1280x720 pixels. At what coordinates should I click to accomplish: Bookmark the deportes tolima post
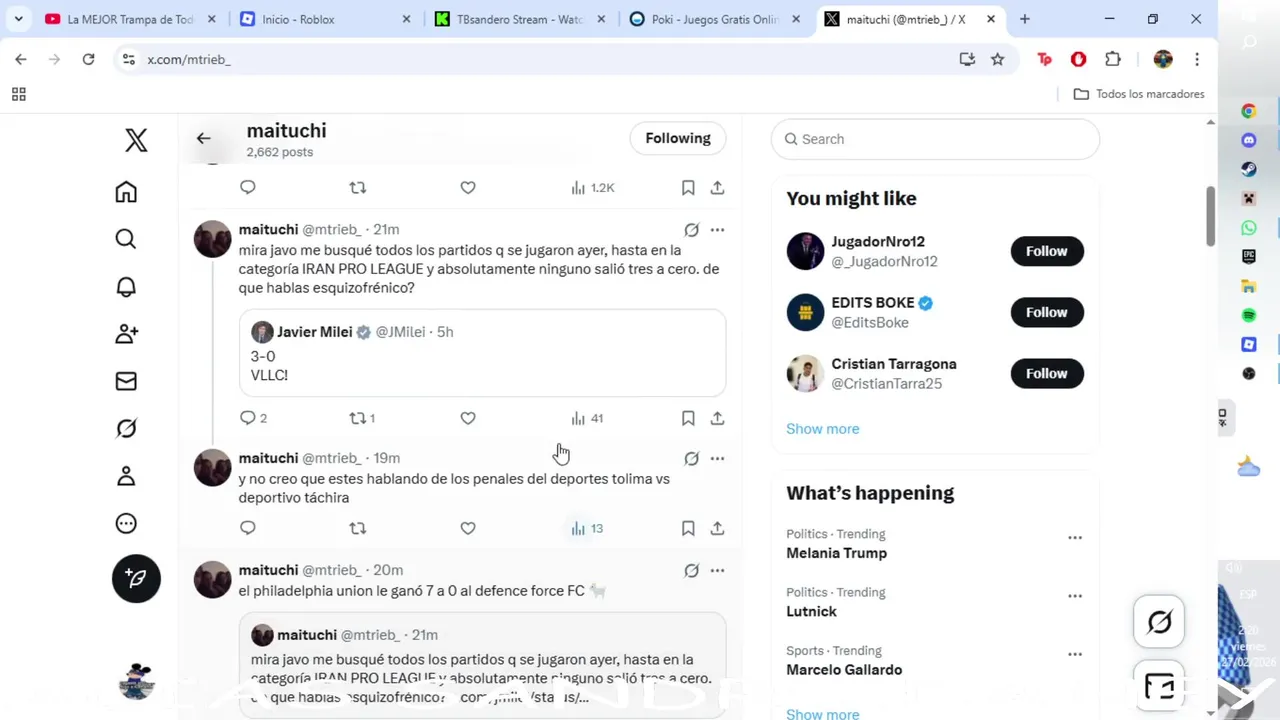click(688, 528)
